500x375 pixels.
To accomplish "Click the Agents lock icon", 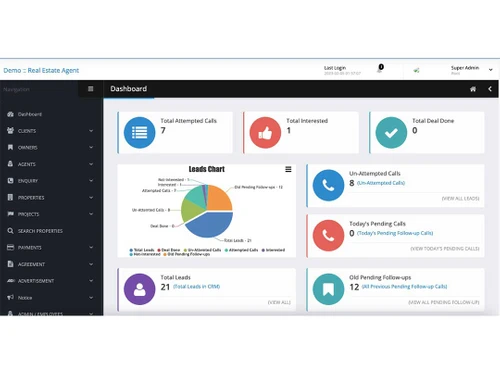I will (x=10, y=164).
